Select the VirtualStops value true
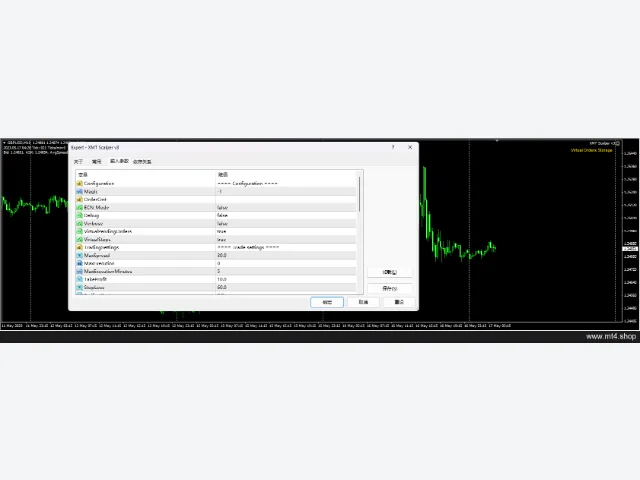This screenshot has height=480, width=640. pyautogui.click(x=286, y=240)
